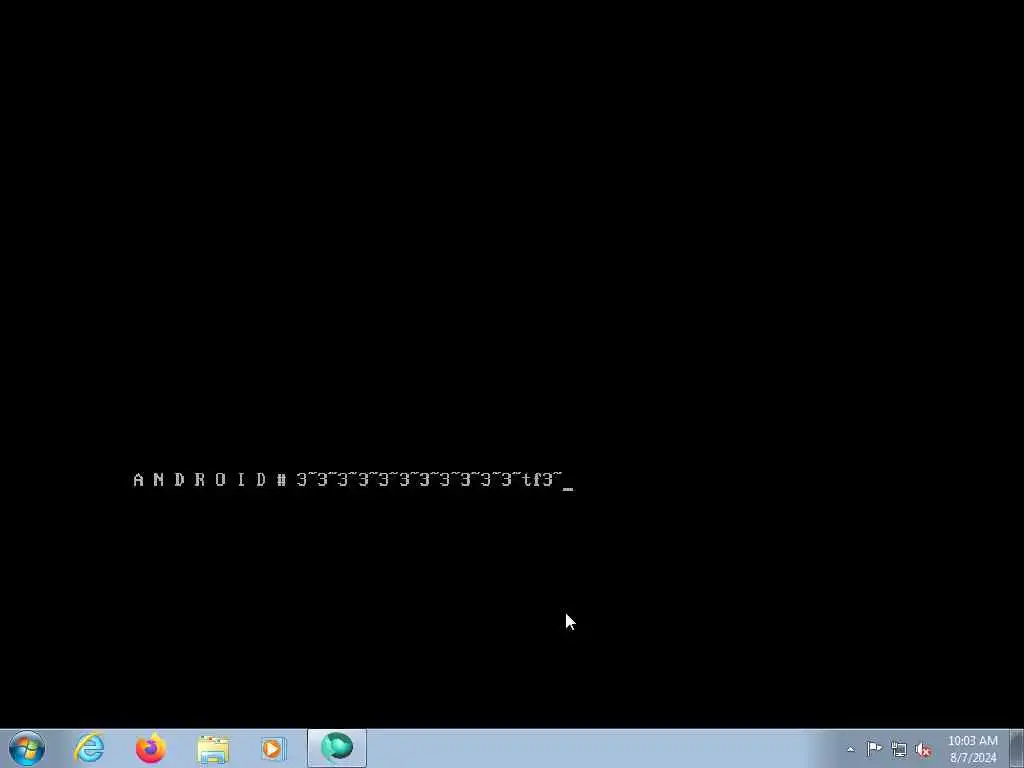
Task: Open the Windows Start menu
Action: point(27,748)
